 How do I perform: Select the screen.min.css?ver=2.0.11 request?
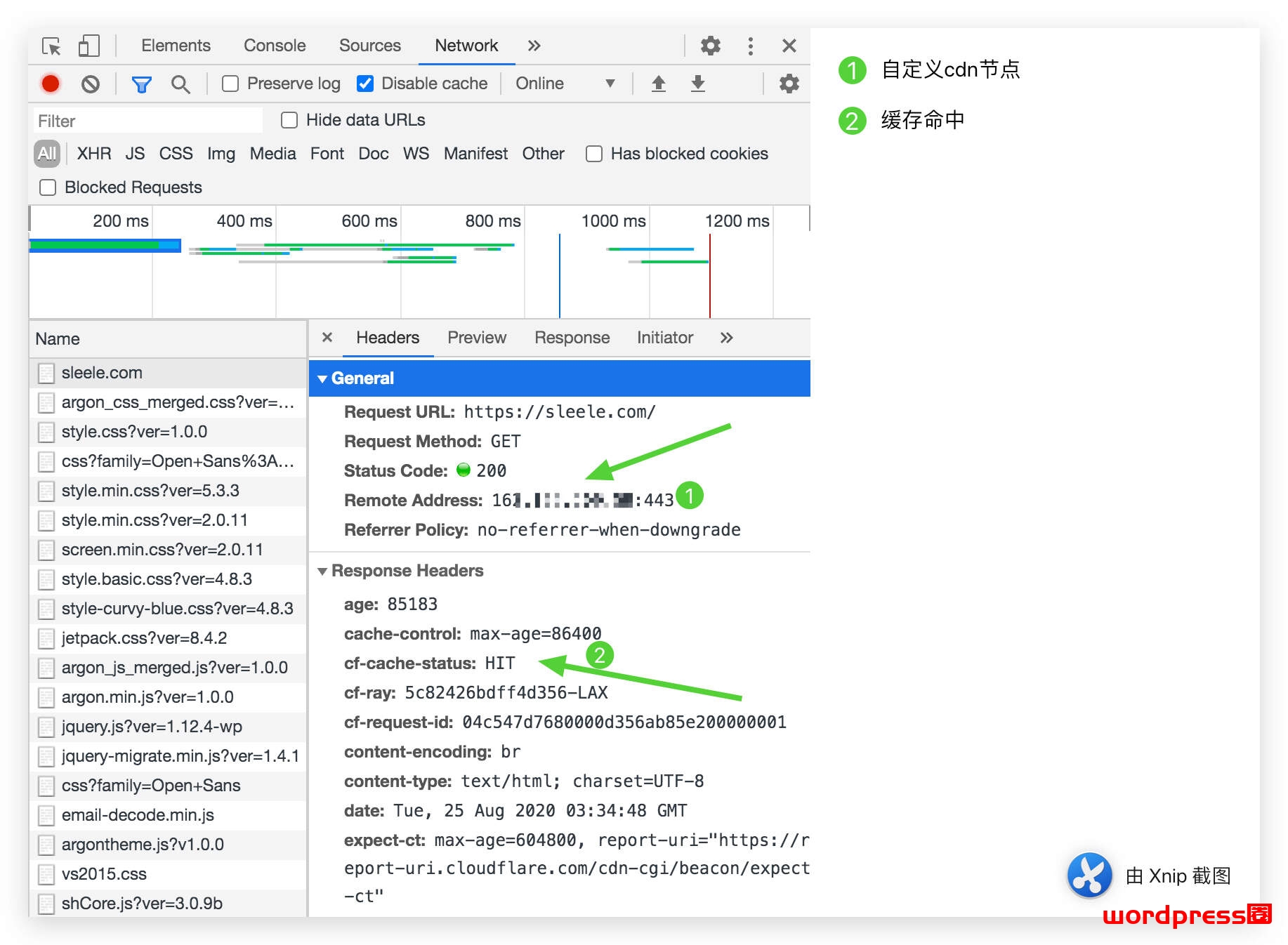tap(168, 550)
